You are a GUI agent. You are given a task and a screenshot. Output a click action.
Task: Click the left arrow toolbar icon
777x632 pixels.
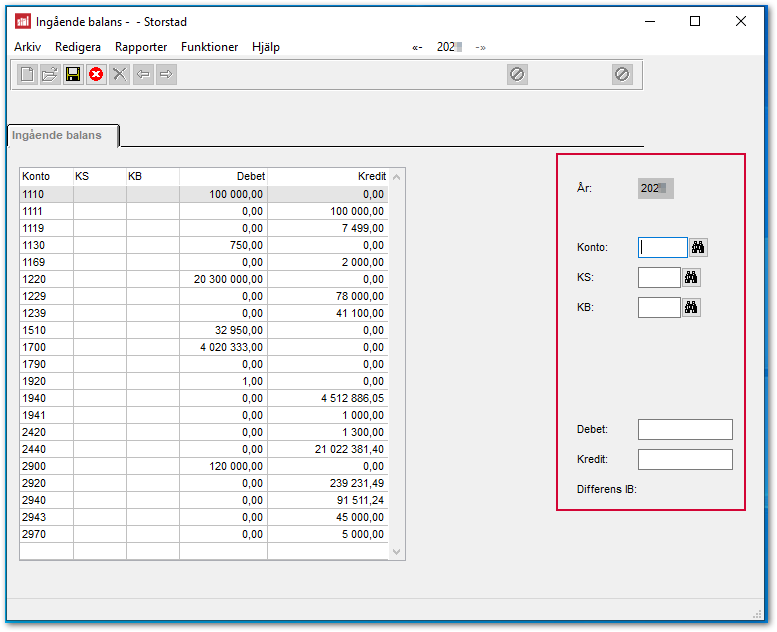(143, 75)
